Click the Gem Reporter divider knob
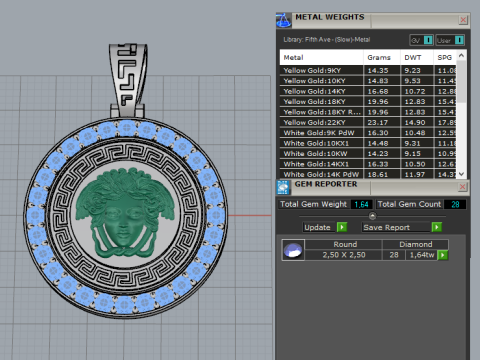The image size is (480, 360). [372, 216]
